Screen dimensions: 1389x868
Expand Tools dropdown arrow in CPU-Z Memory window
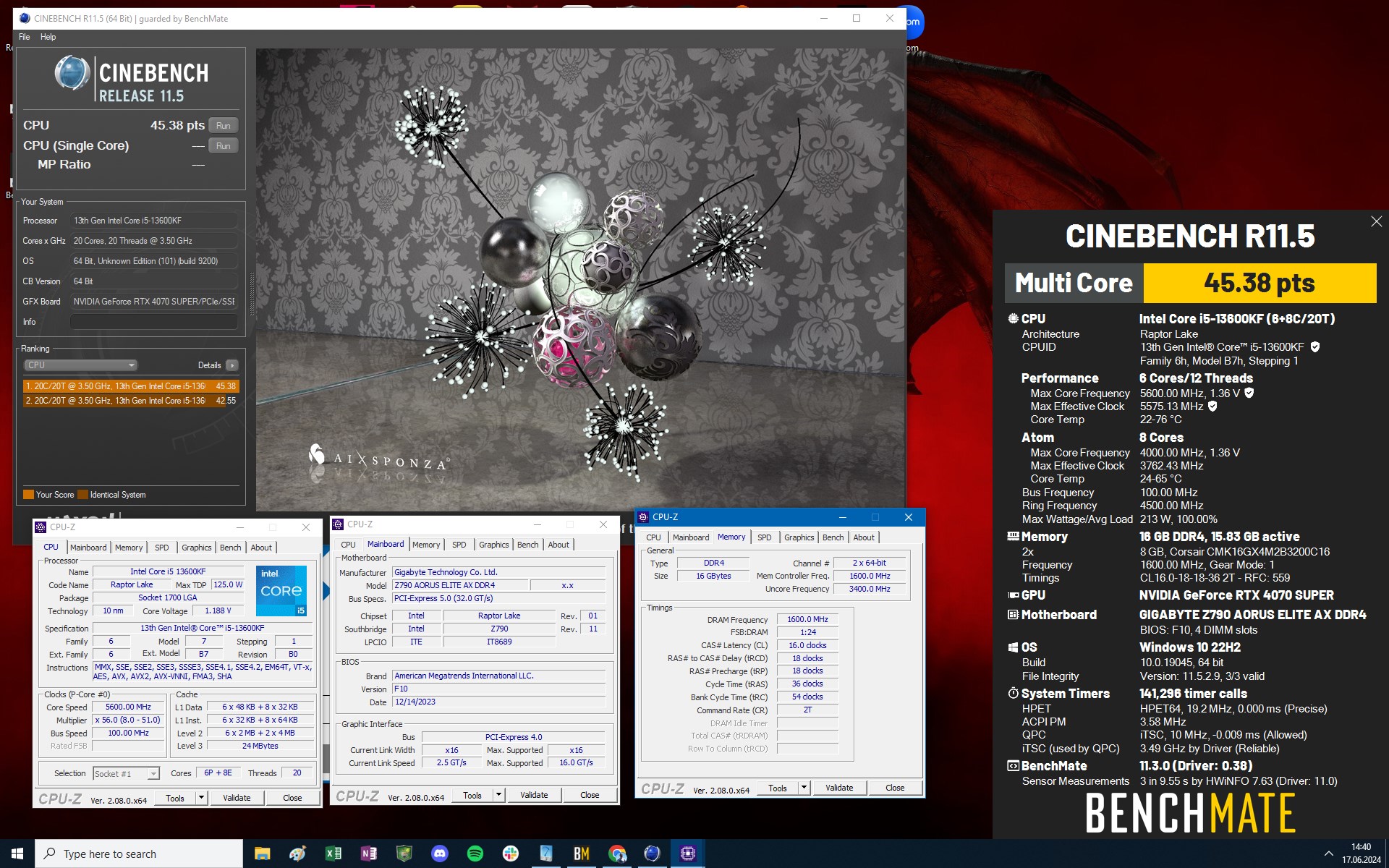[x=804, y=788]
